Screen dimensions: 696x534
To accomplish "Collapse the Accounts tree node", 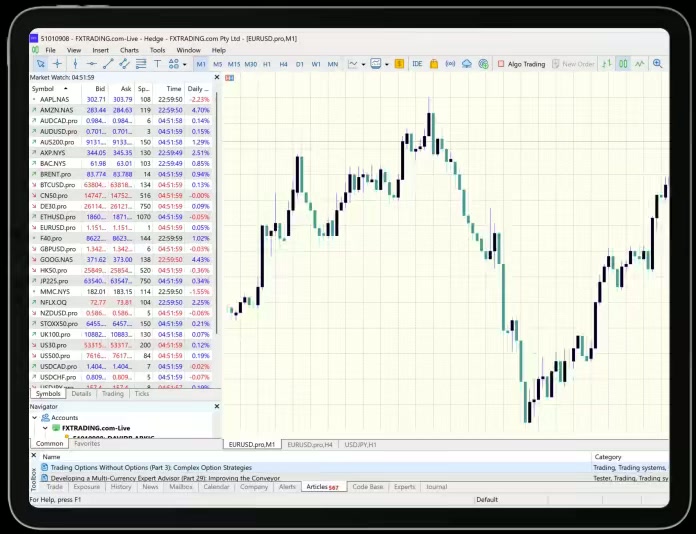I will click(35, 418).
